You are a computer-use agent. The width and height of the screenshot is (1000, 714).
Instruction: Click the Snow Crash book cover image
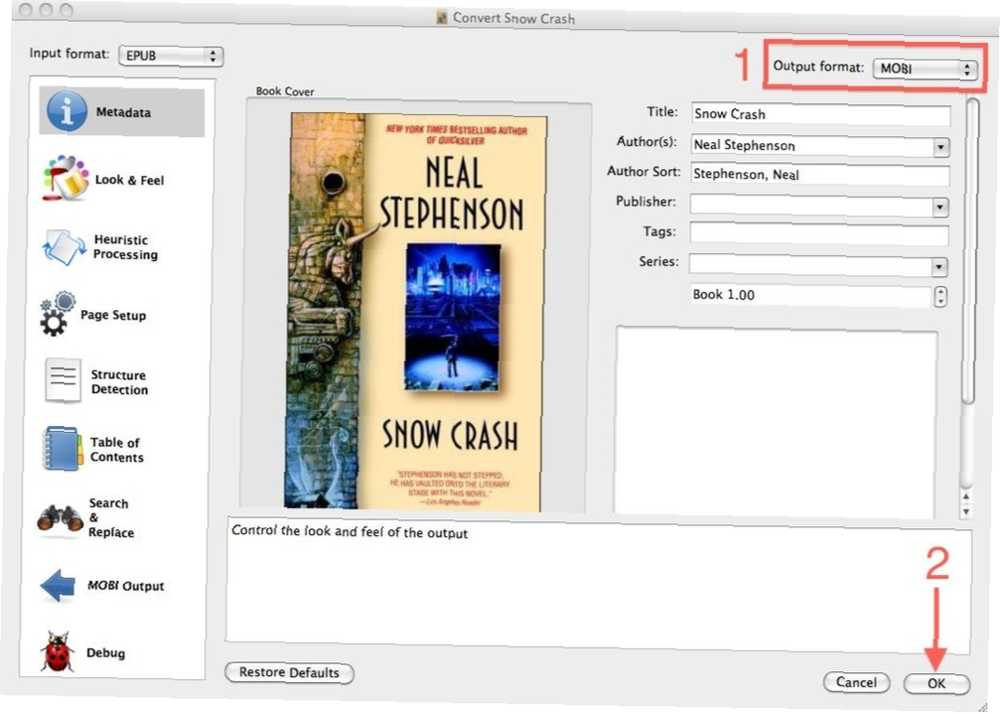click(x=415, y=312)
